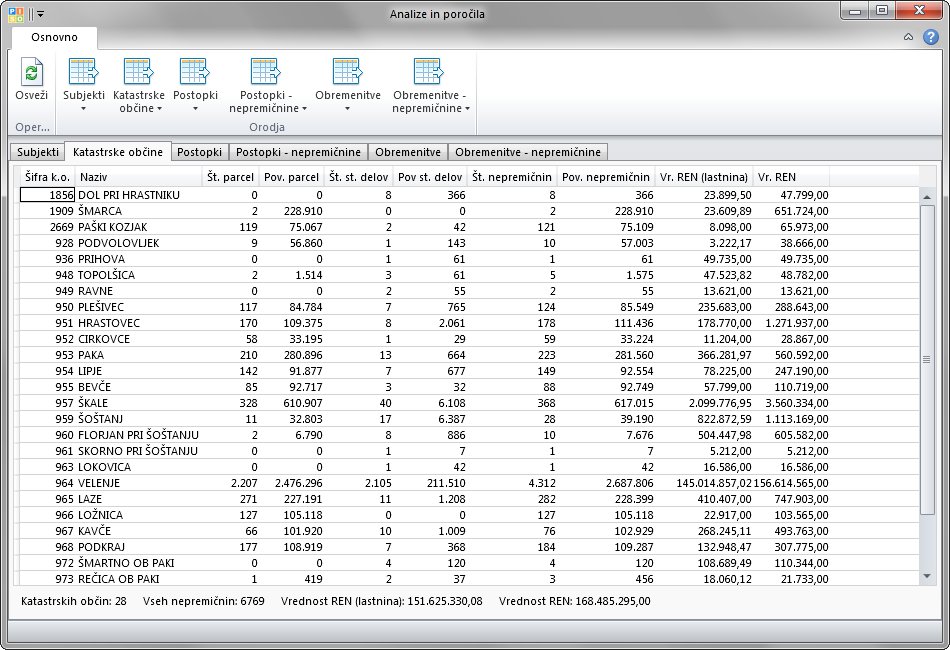Sort by the Šifra k.o. column header

coord(47,177)
